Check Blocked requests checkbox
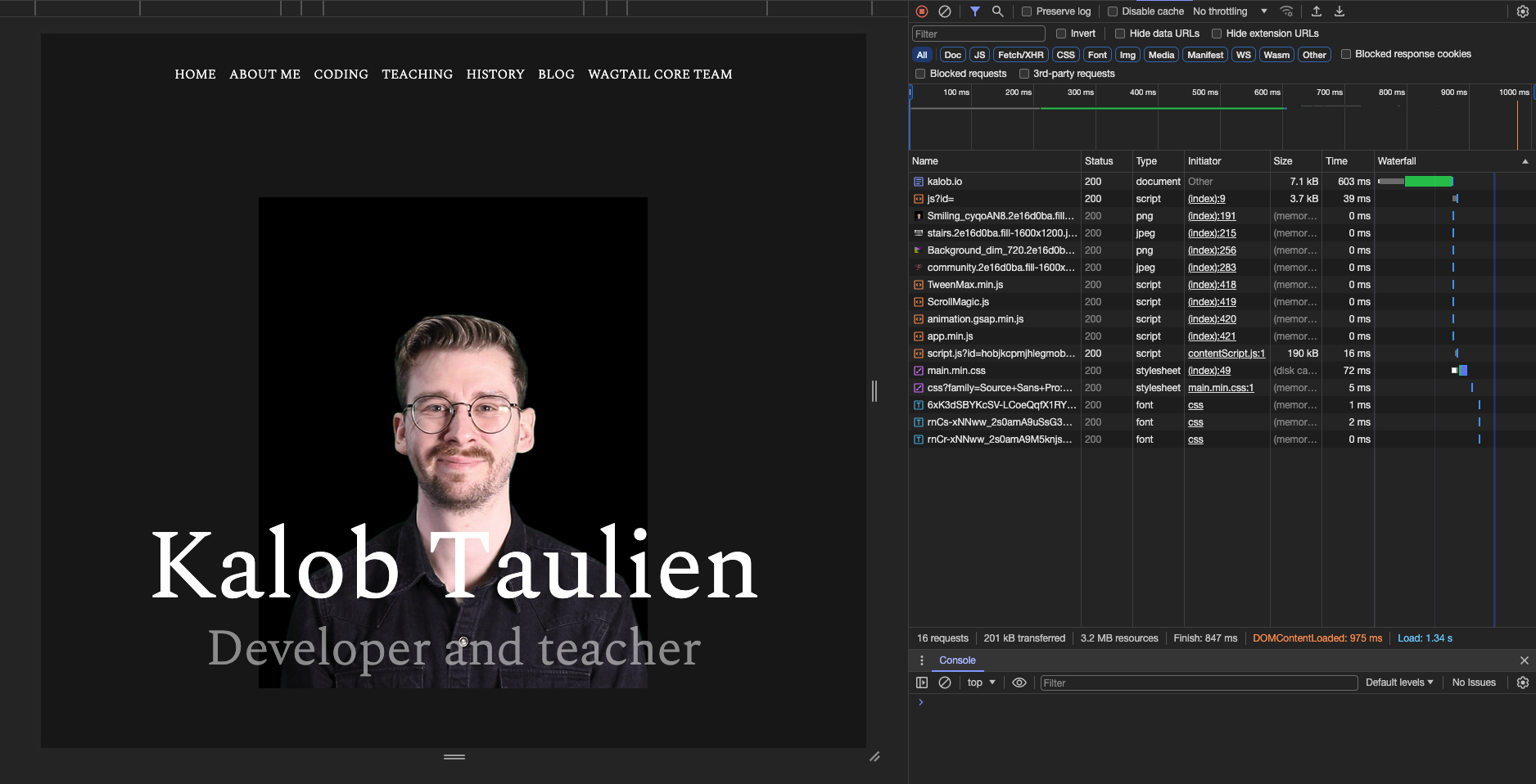Image resolution: width=1536 pixels, height=784 pixels. tap(920, 74)
